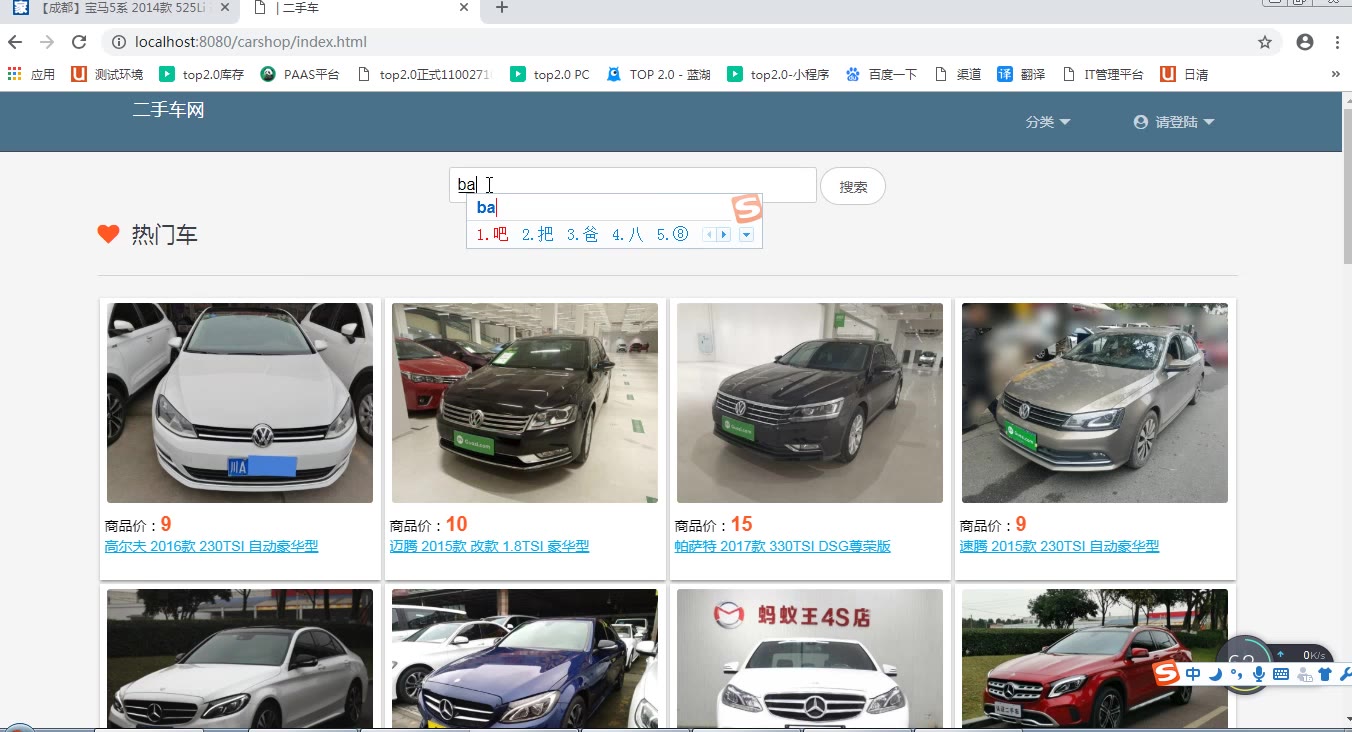Expand the 分类 category dropdown

click(1048, 122)
